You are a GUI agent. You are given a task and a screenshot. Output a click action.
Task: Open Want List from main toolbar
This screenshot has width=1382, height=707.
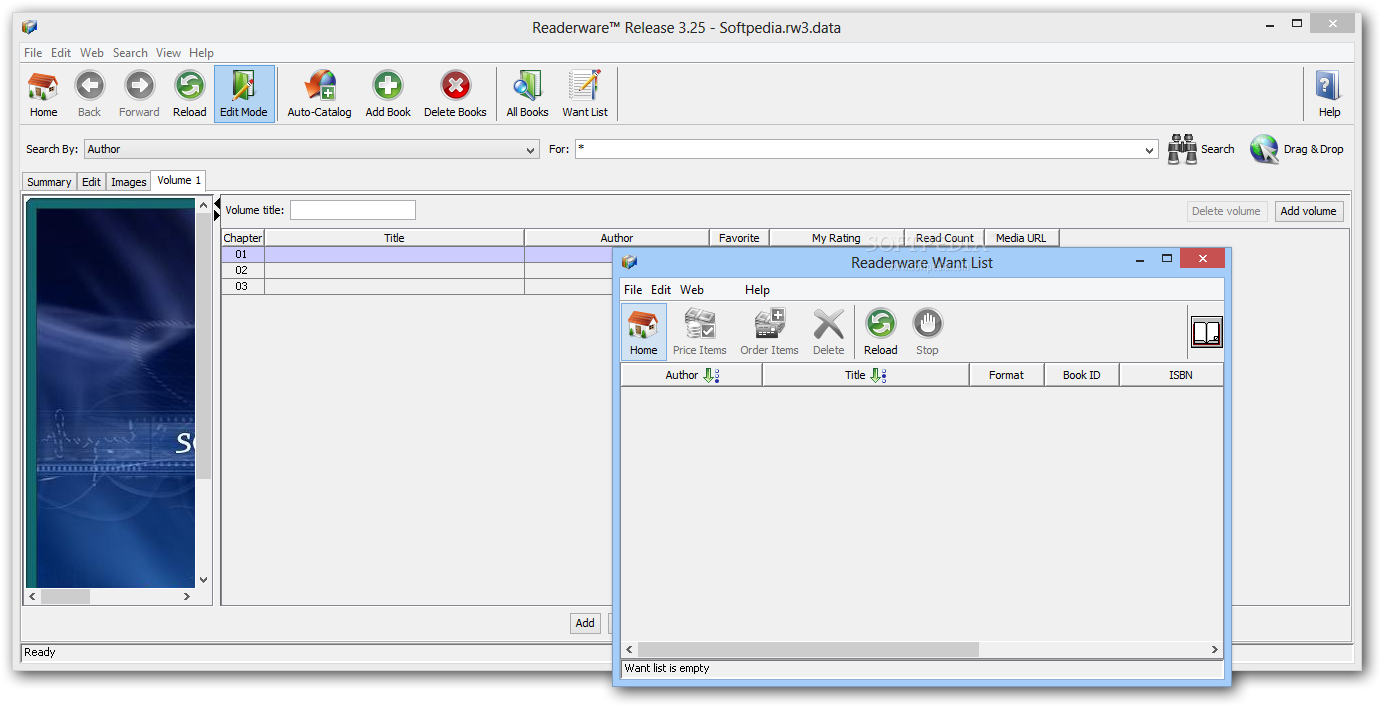click(585, 94)
